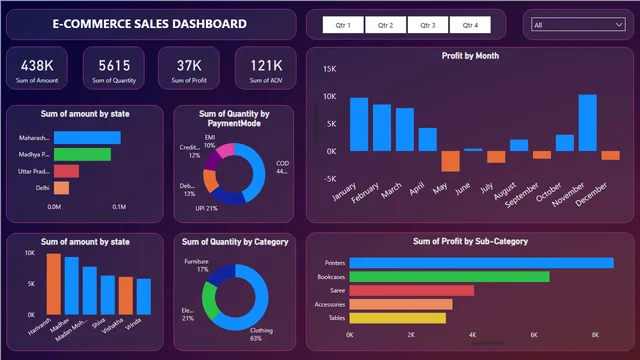Select the Qtr 3 slicer button
This screenshot has width=640, height=360.
click(428, 25)
